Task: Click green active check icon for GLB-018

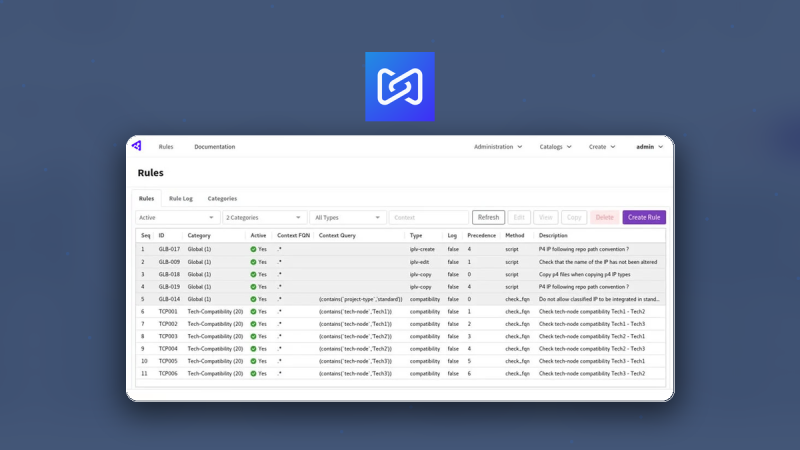Action: click(x=253, y=274)
